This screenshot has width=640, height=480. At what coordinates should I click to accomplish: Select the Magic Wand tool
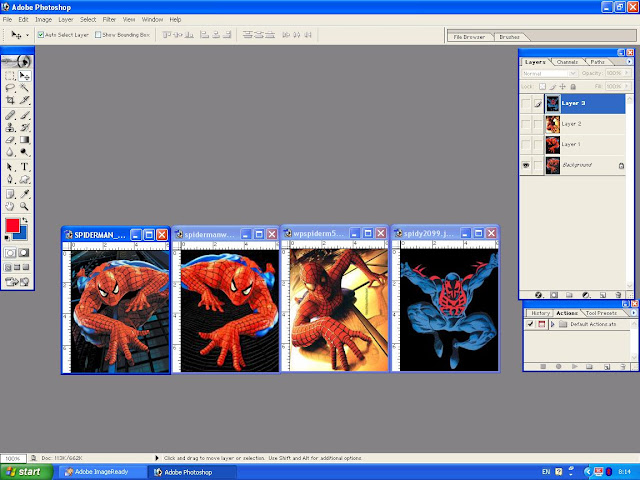tap(24, 87)
